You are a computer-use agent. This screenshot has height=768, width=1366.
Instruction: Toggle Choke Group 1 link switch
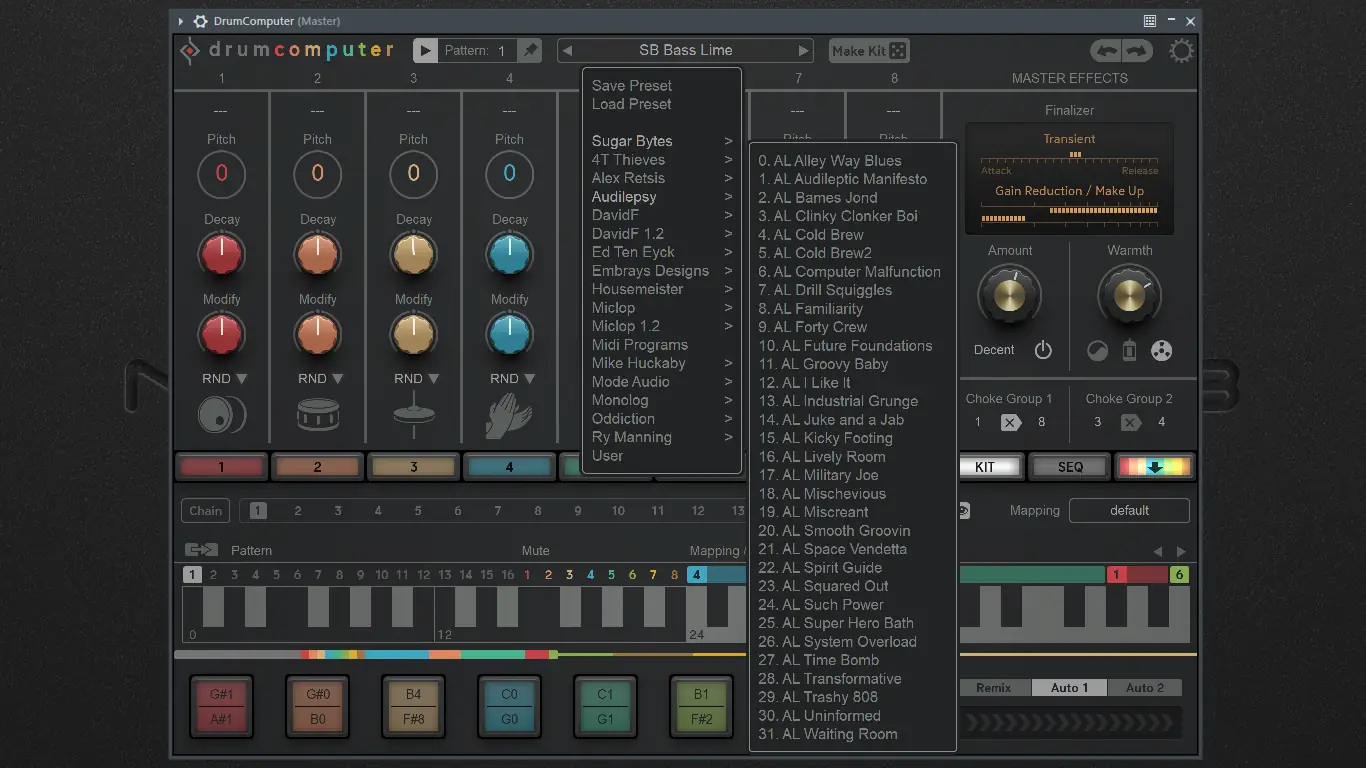(1010, 422)
